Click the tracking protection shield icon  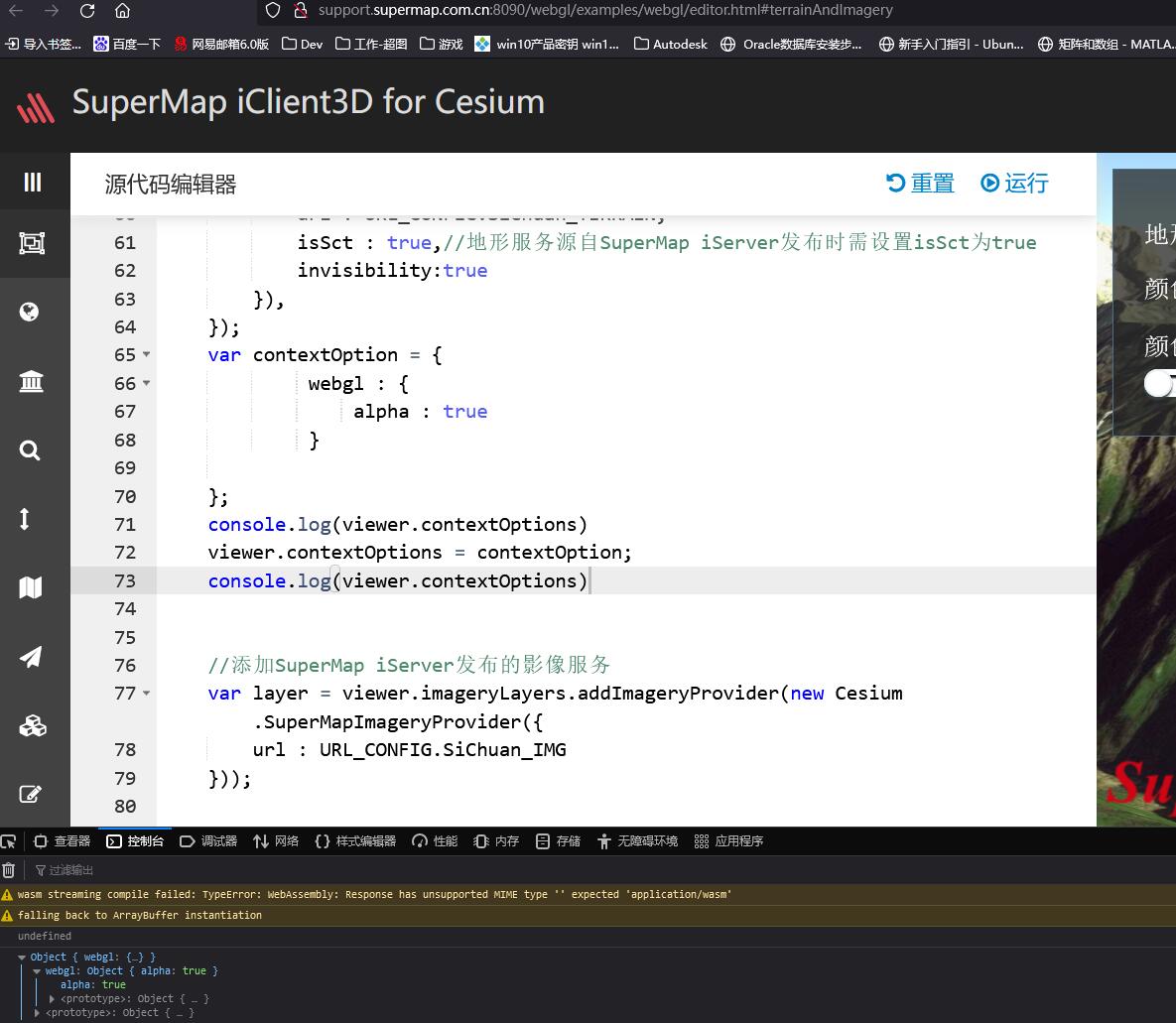click(x=273, y=10)
